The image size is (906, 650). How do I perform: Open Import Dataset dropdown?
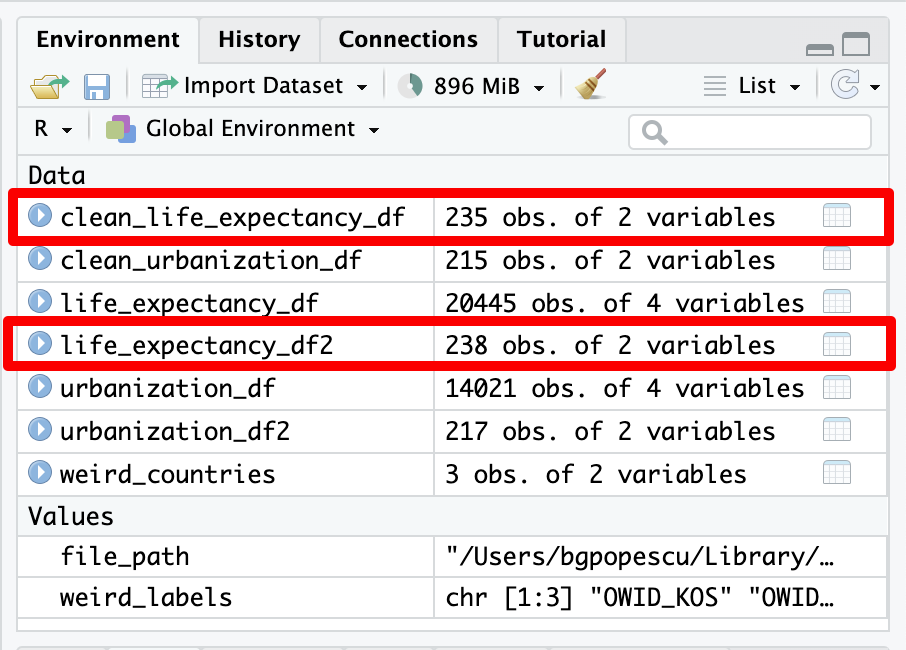click(x=255, y=86)
